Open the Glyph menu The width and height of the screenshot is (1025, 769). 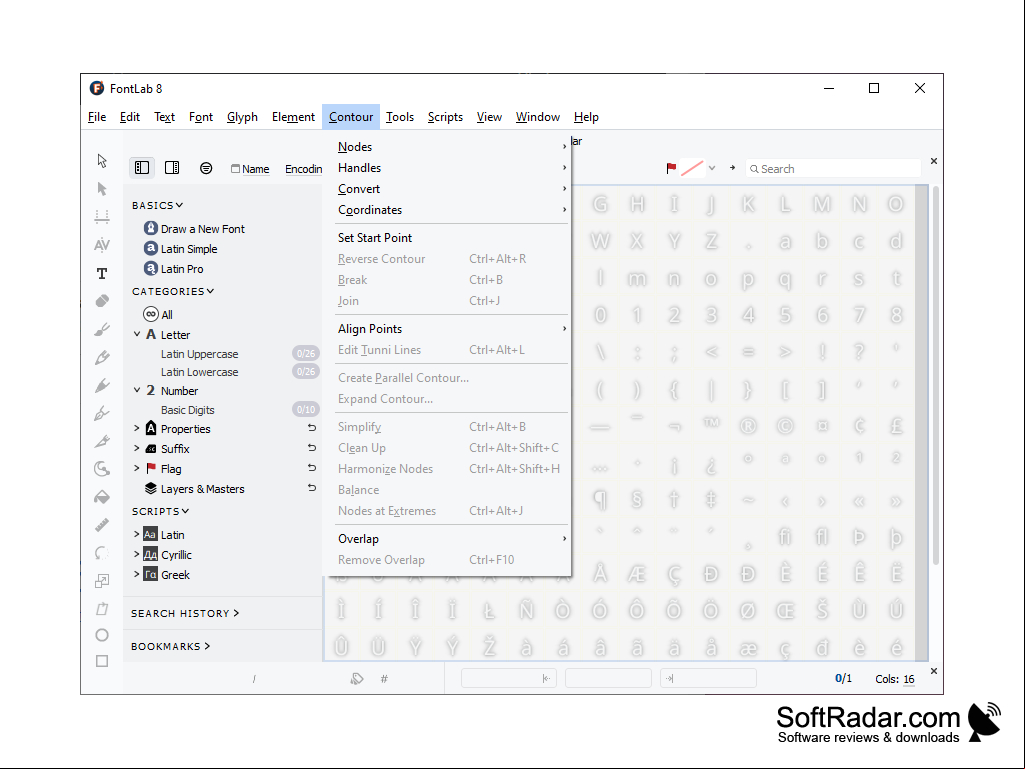point(242,117)
